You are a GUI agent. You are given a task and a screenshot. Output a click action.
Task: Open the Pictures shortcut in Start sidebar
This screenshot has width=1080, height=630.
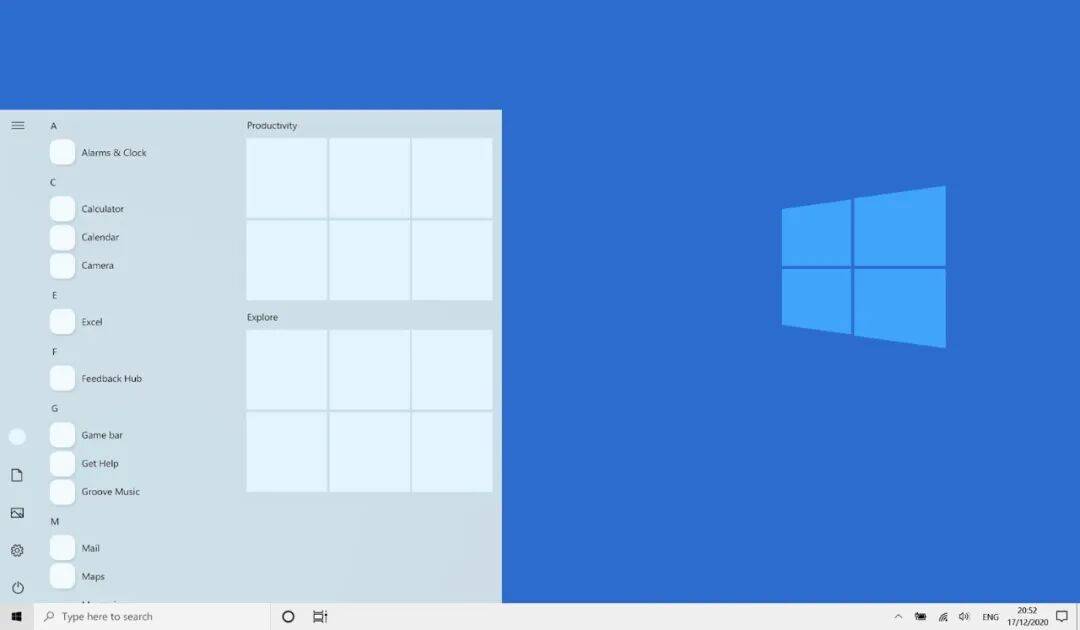17,512
